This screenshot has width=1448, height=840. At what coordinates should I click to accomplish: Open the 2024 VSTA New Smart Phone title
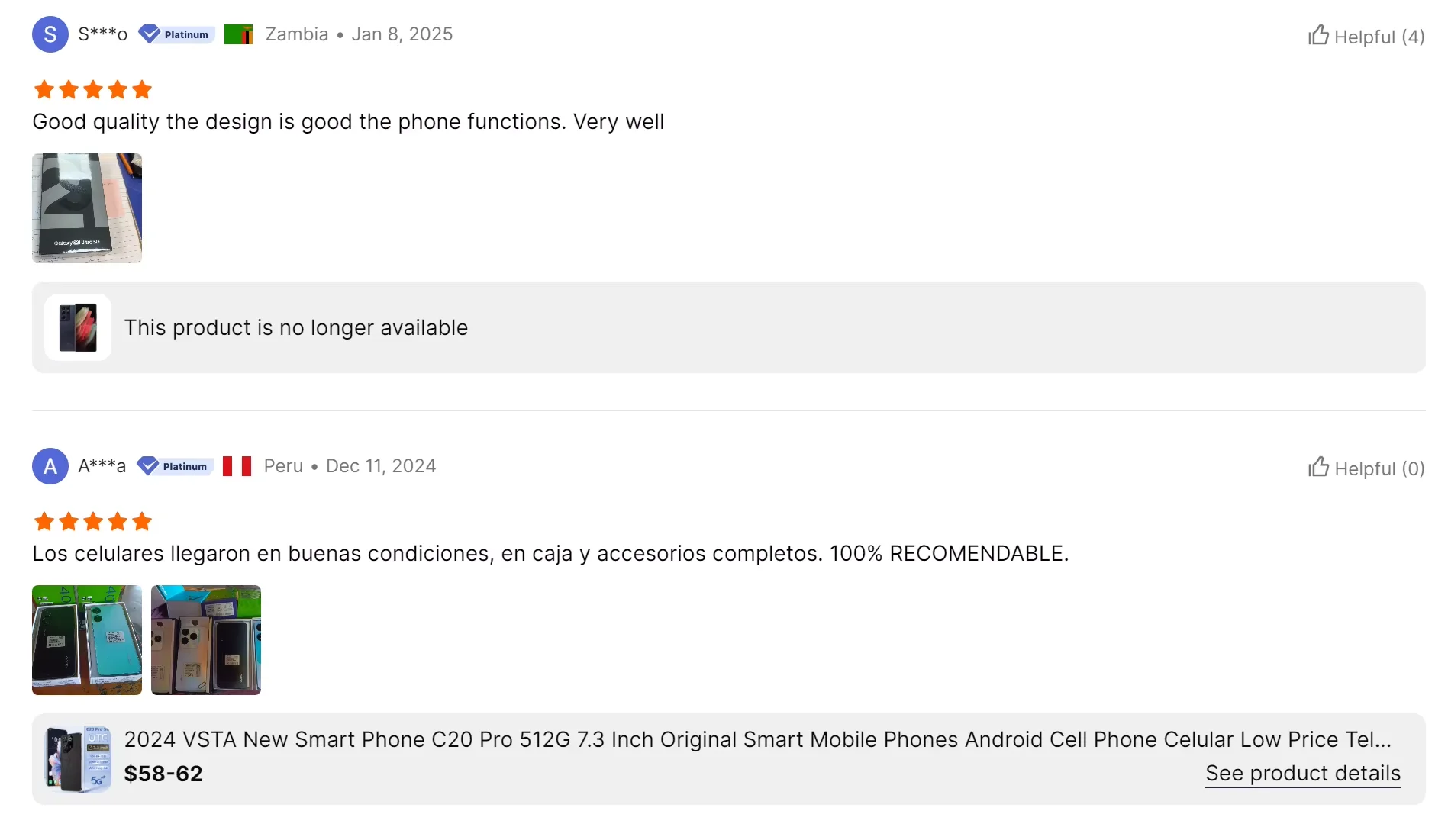click(x=757, y=739)
